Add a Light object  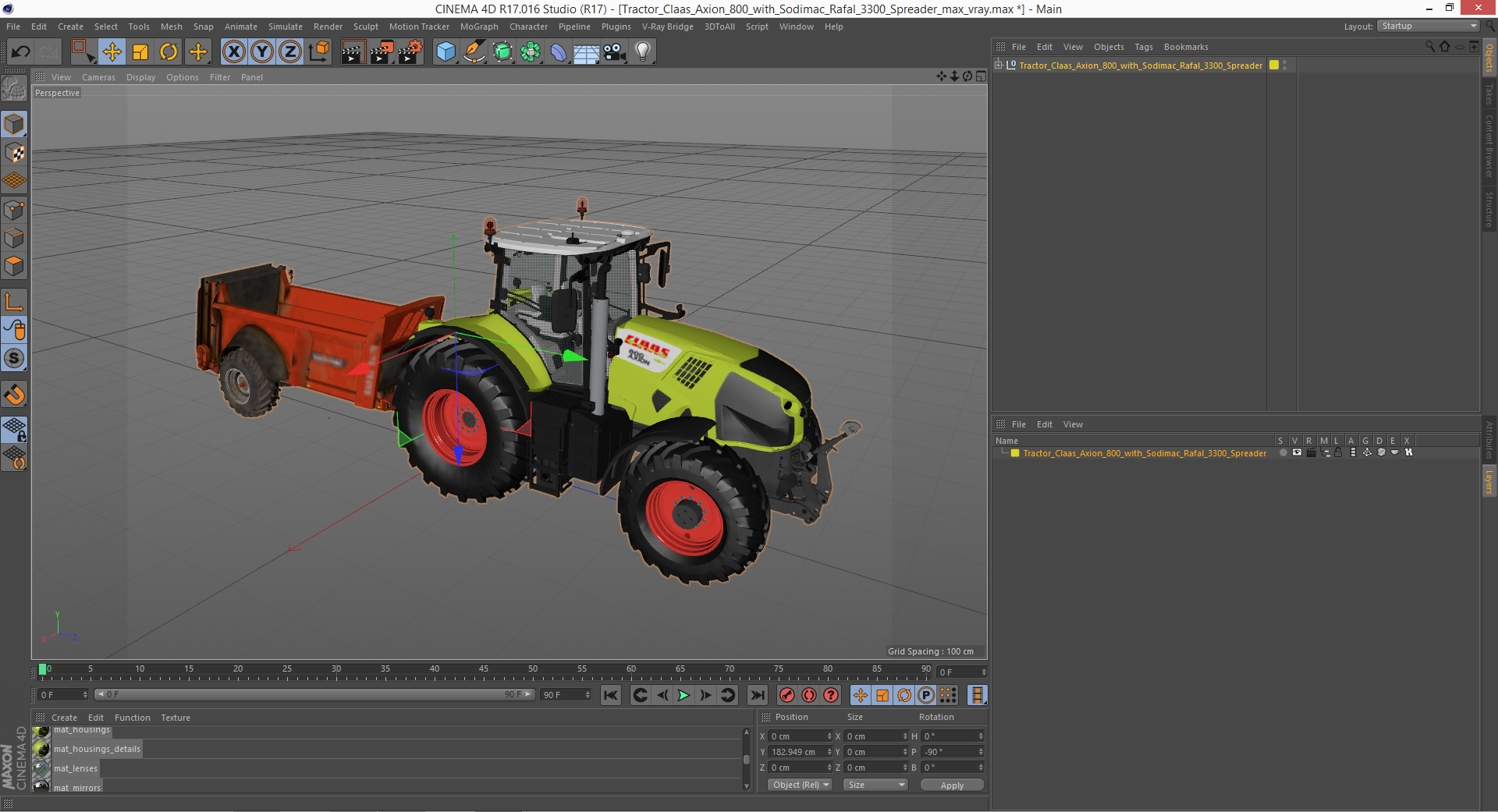coord(643,52)
